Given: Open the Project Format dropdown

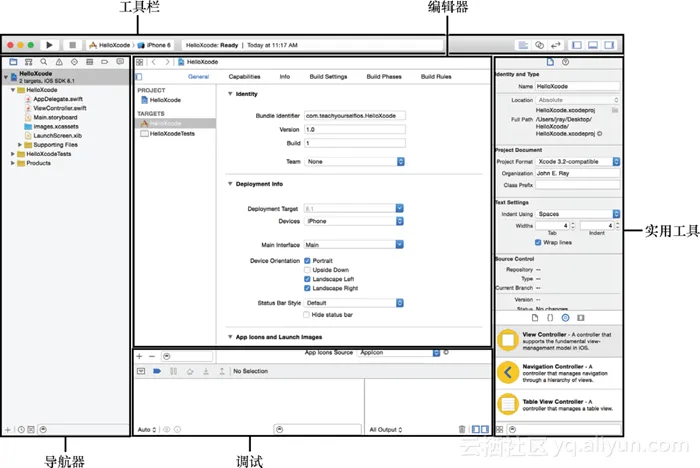Looking at the screenshot, I should pyautogui.click(x=578, y=162).
